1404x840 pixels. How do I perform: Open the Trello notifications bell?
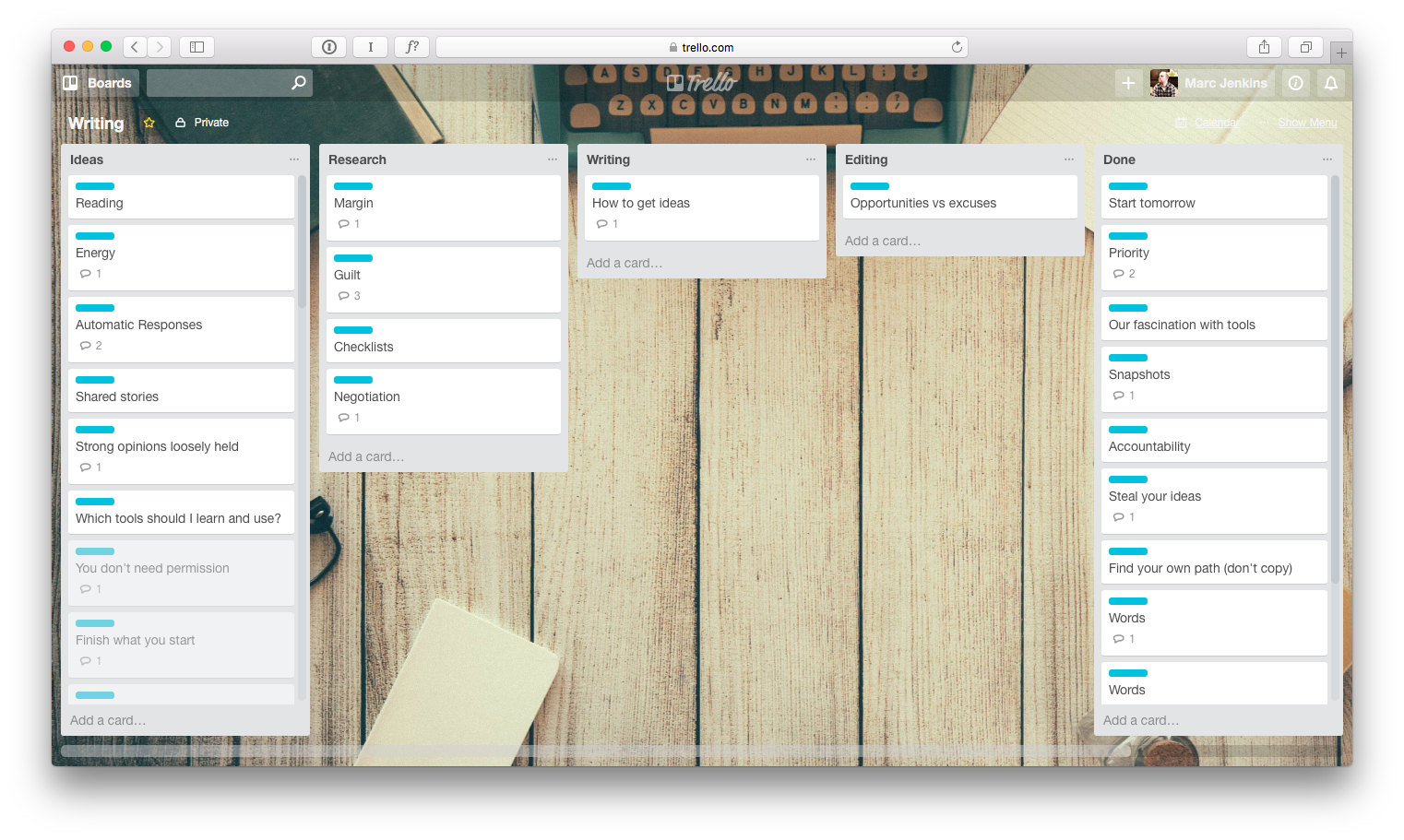(x=1331, y=83)
